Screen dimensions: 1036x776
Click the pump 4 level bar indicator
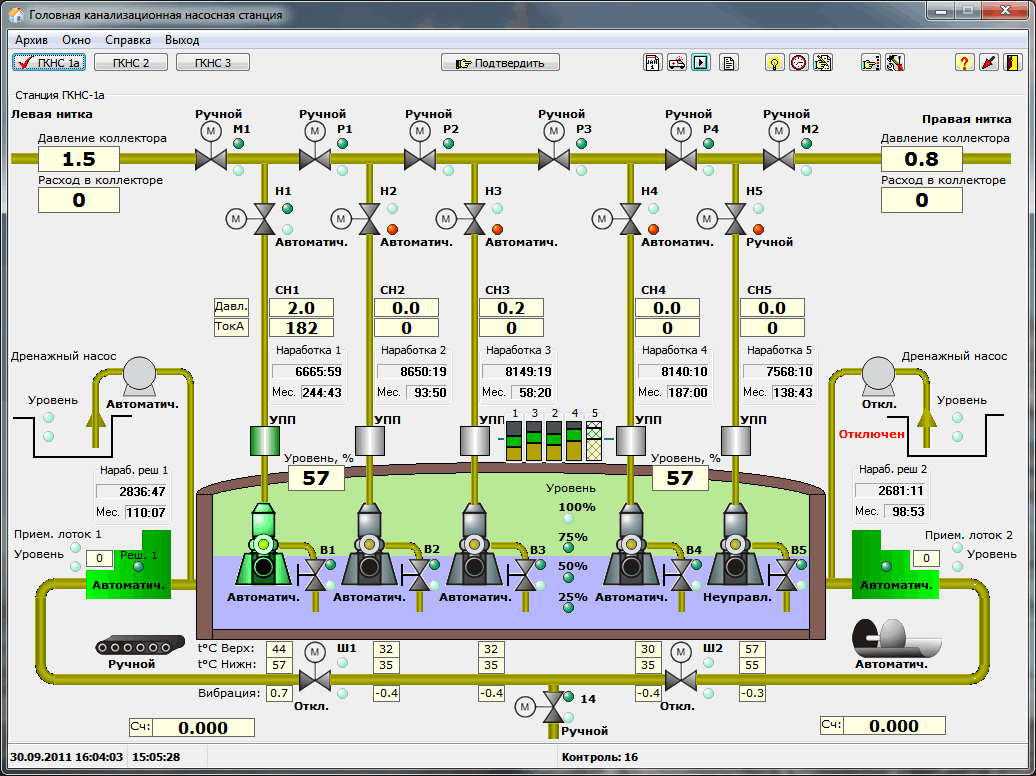[574, 441]
